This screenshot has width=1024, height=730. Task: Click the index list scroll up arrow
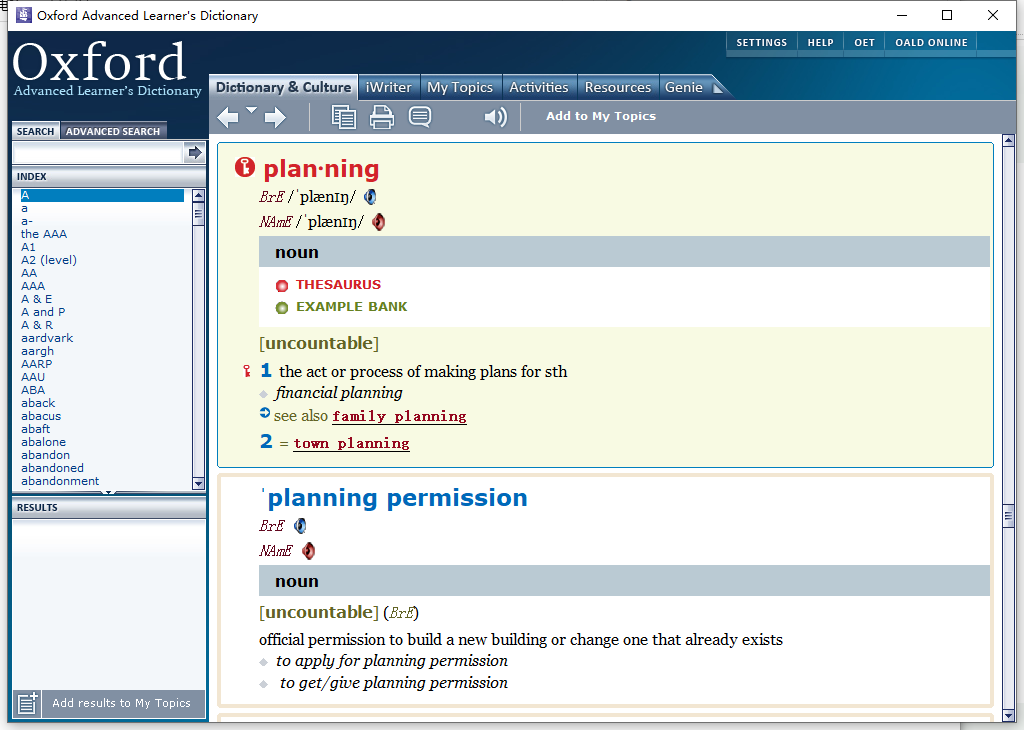[x=199, y=195]
